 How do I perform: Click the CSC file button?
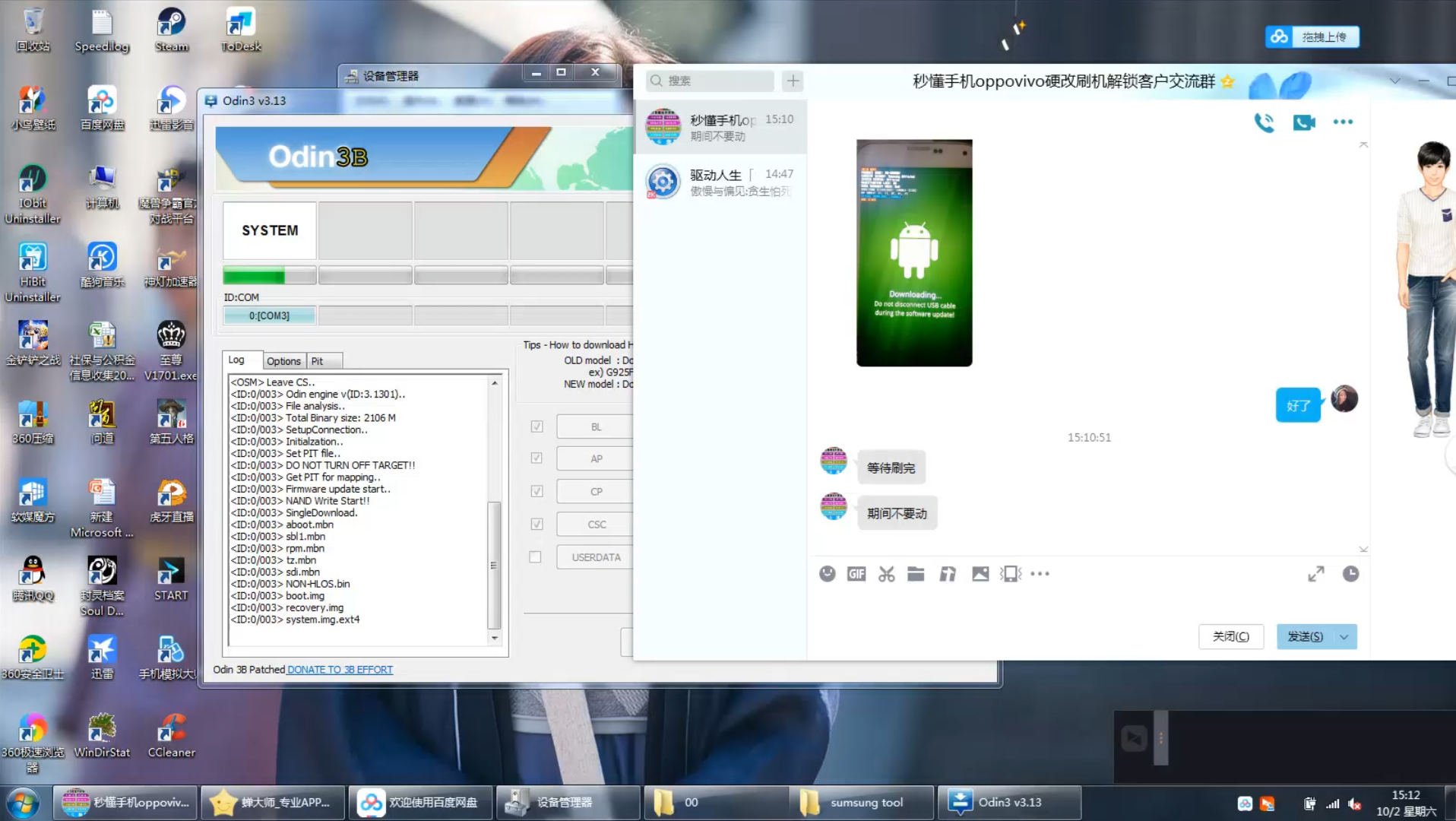[595, 524]
